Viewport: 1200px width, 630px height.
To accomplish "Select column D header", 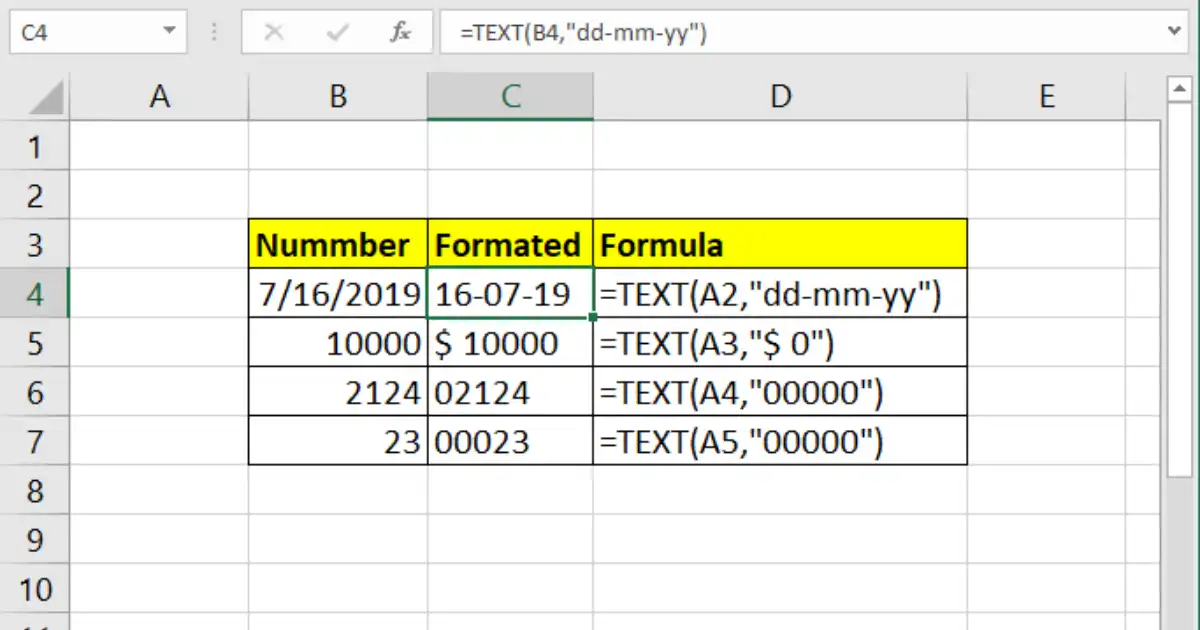I will pyautogui.click(x=780, y=97).
